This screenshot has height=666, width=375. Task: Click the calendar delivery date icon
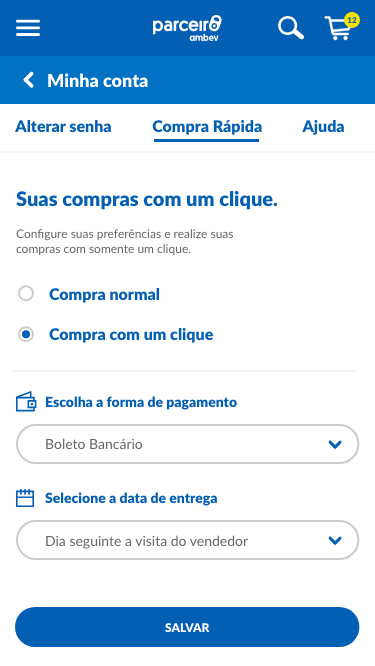tap(25, 498)
